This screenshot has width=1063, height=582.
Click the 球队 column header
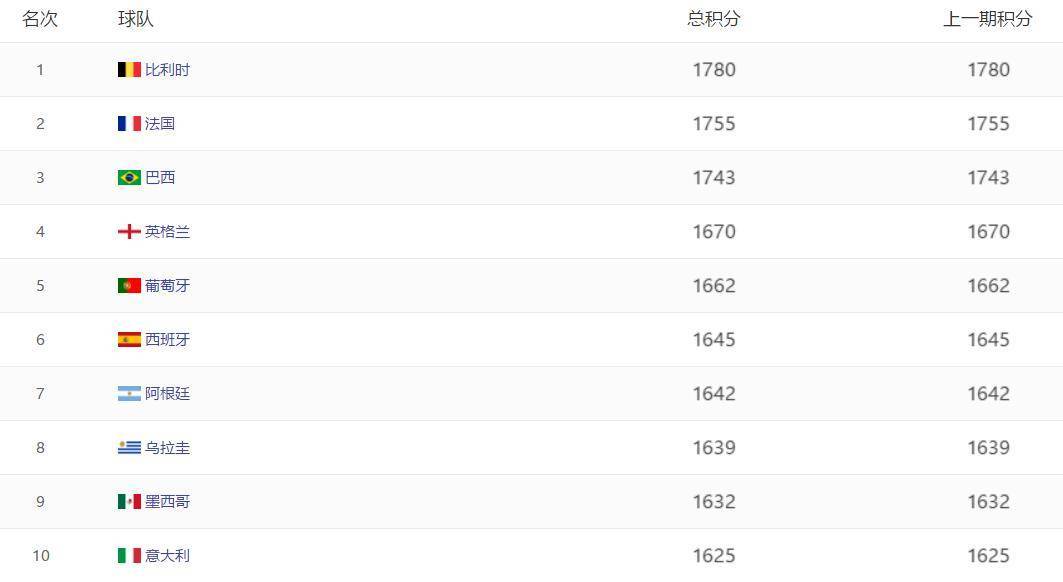click(136, 19)
